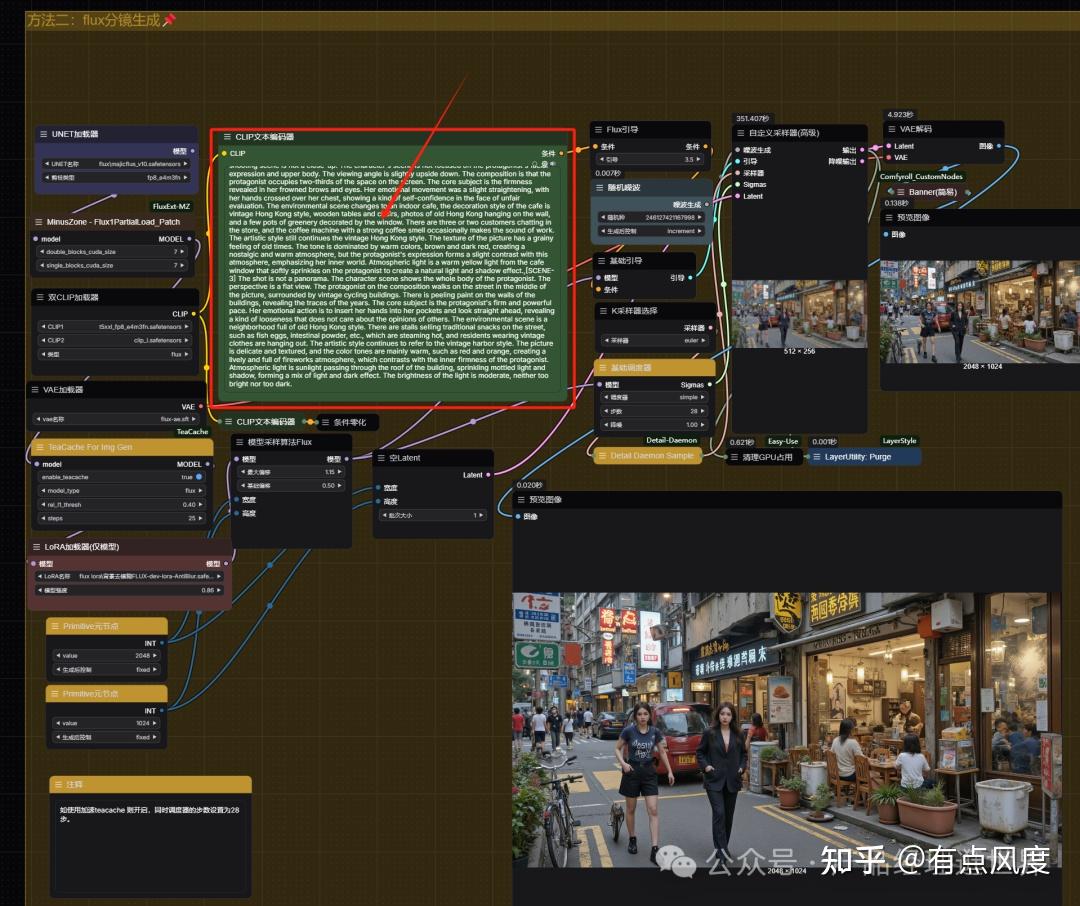Collapse the Flux引导 node via its title icon
The height and width of the screenshot is (906, 1080).
598,129
